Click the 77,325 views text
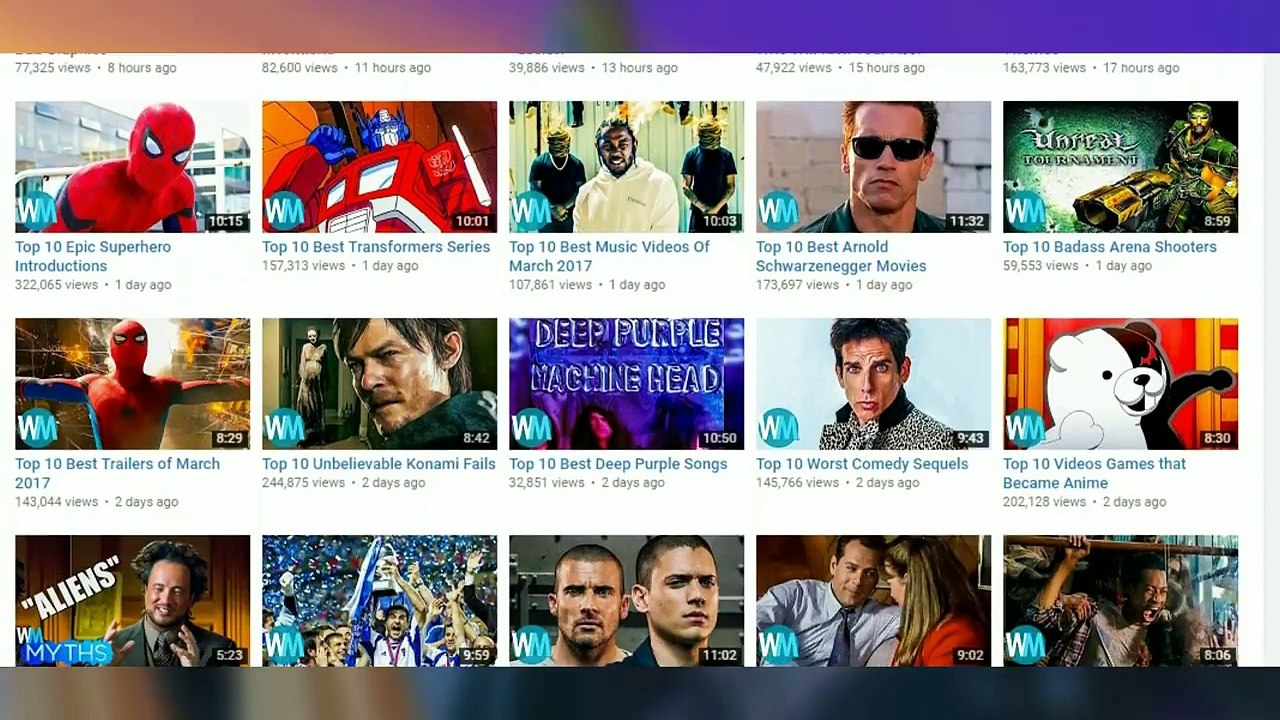Image resolution: width=1280 pixels, height=720 pixels. 53,68
